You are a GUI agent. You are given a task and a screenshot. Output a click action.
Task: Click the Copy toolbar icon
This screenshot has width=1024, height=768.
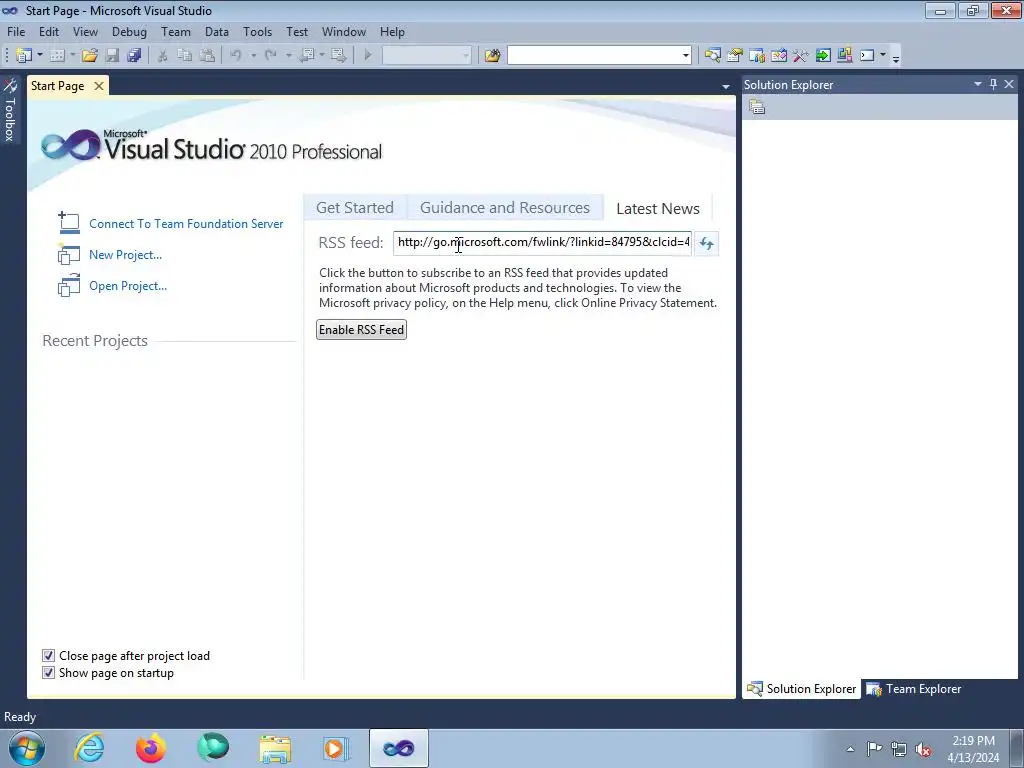click(x=185, y=56)
